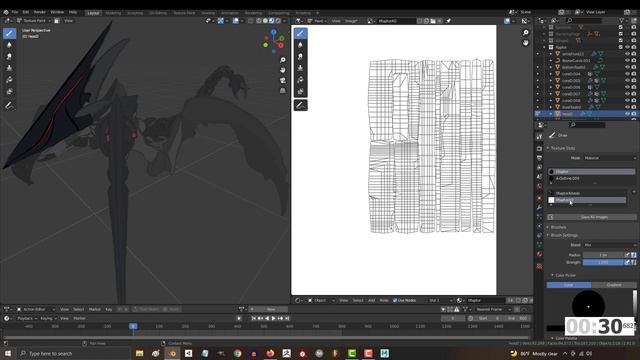Toggle Use Nodes checkbox in node editor
The height and width of the screenshot is (360, 640).
tap(395, 300)
